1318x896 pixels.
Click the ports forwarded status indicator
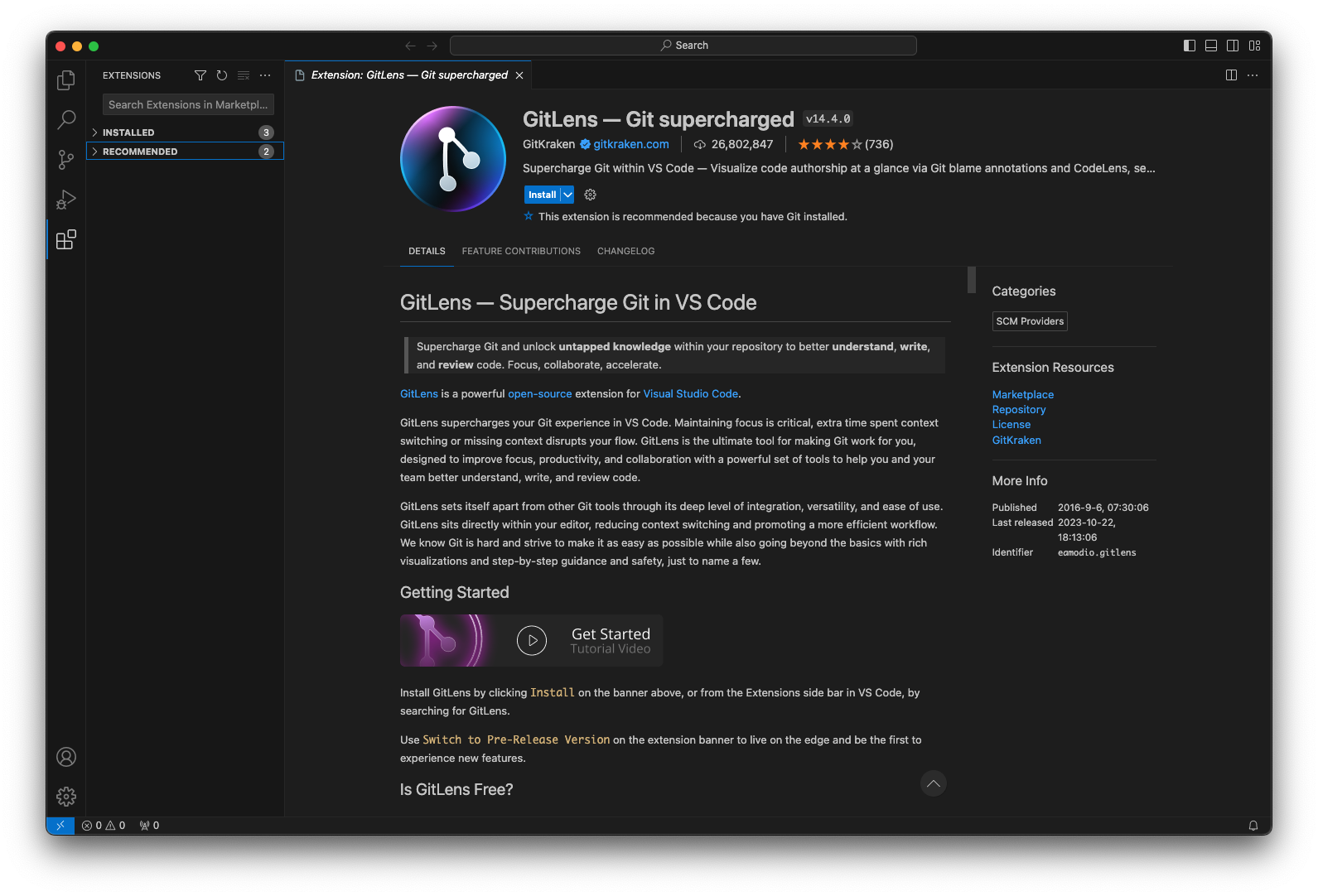[x=149, y=826]
